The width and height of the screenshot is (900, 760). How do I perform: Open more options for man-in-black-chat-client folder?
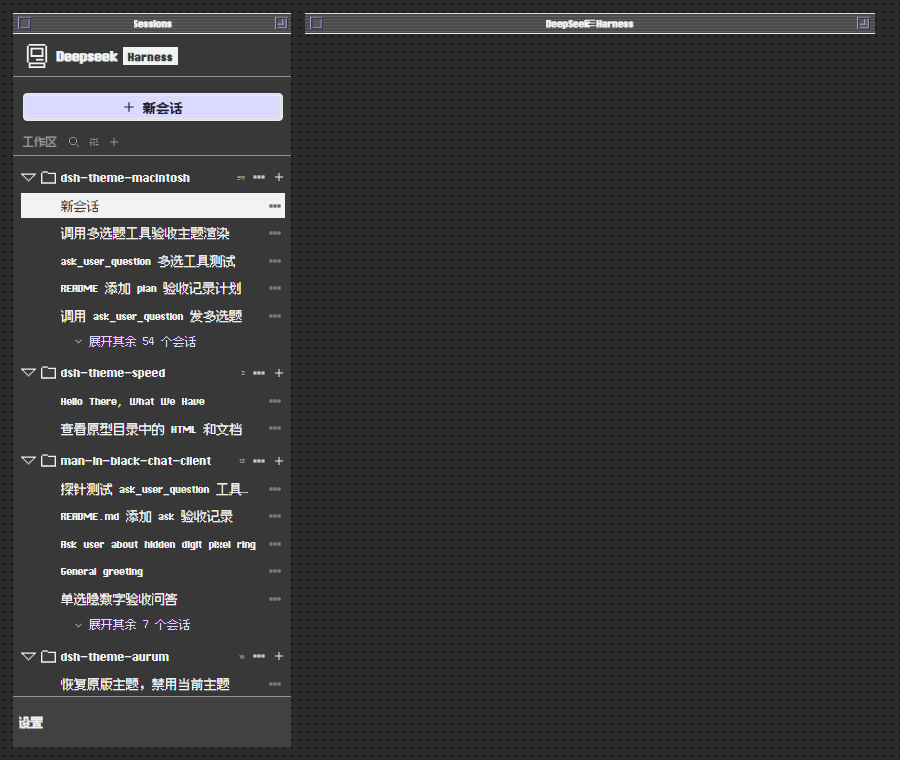click(259, 461)
